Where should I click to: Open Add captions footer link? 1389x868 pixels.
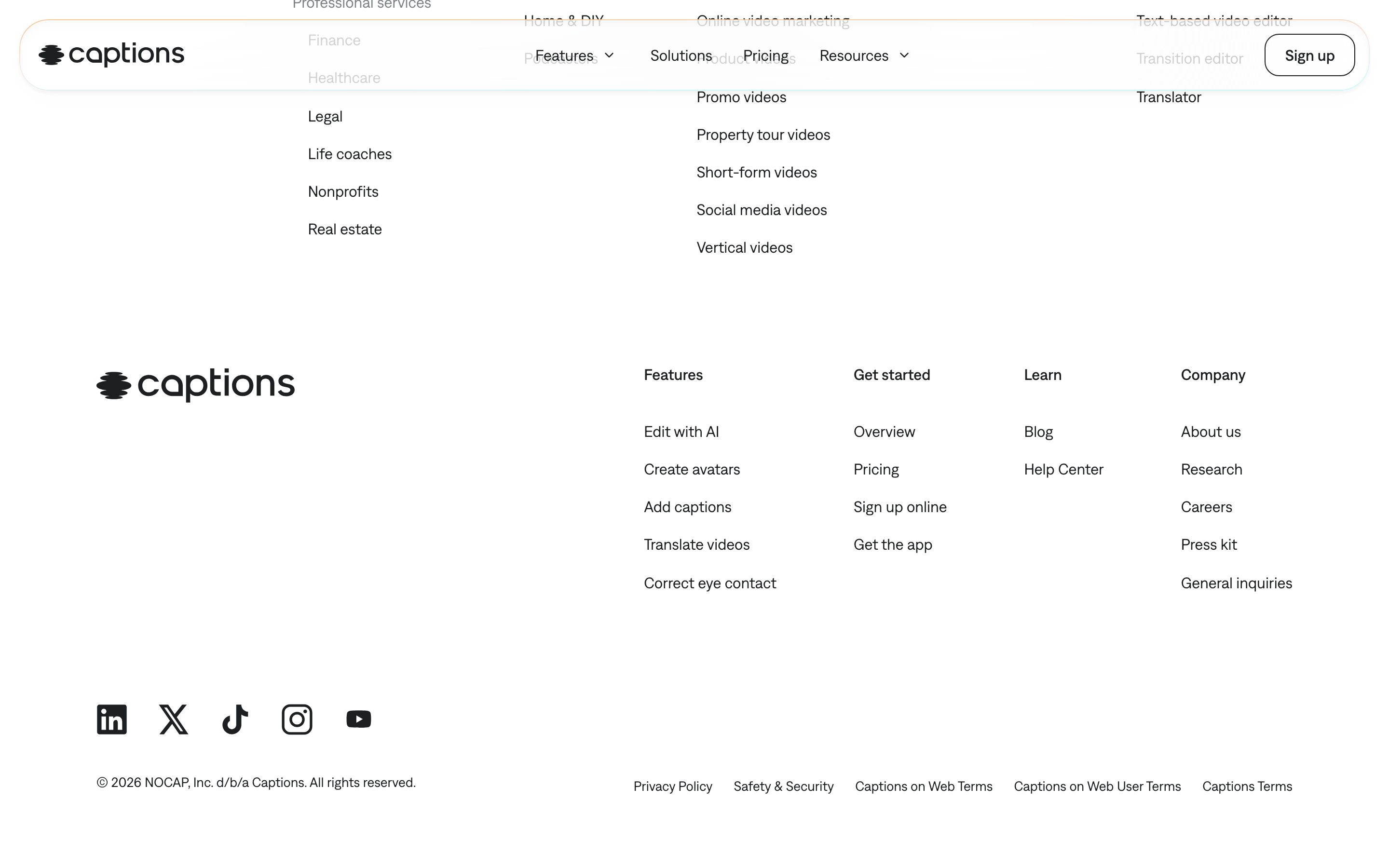click(x=687, y=507)
